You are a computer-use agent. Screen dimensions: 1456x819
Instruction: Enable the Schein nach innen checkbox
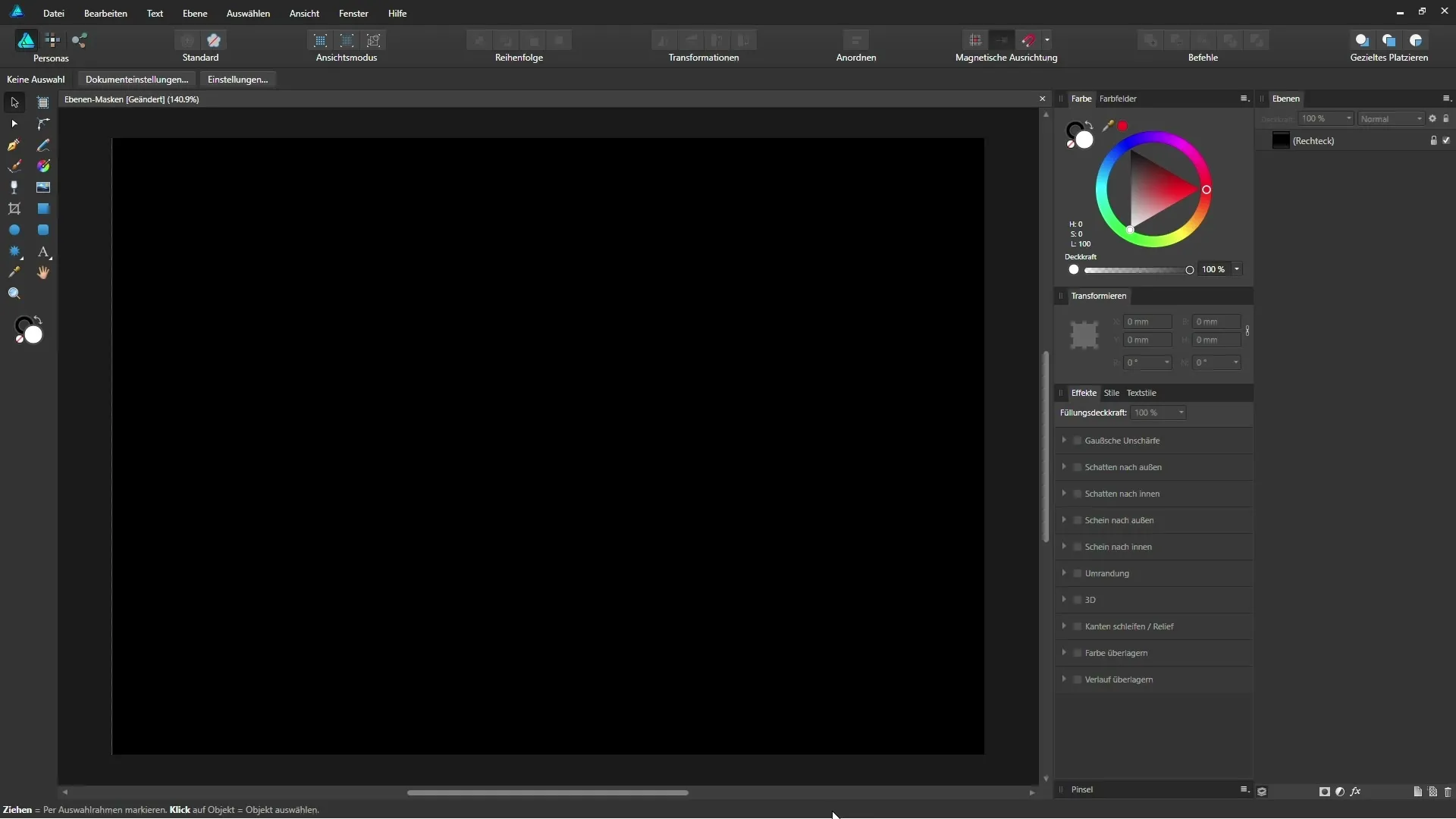click(1077, 547)
